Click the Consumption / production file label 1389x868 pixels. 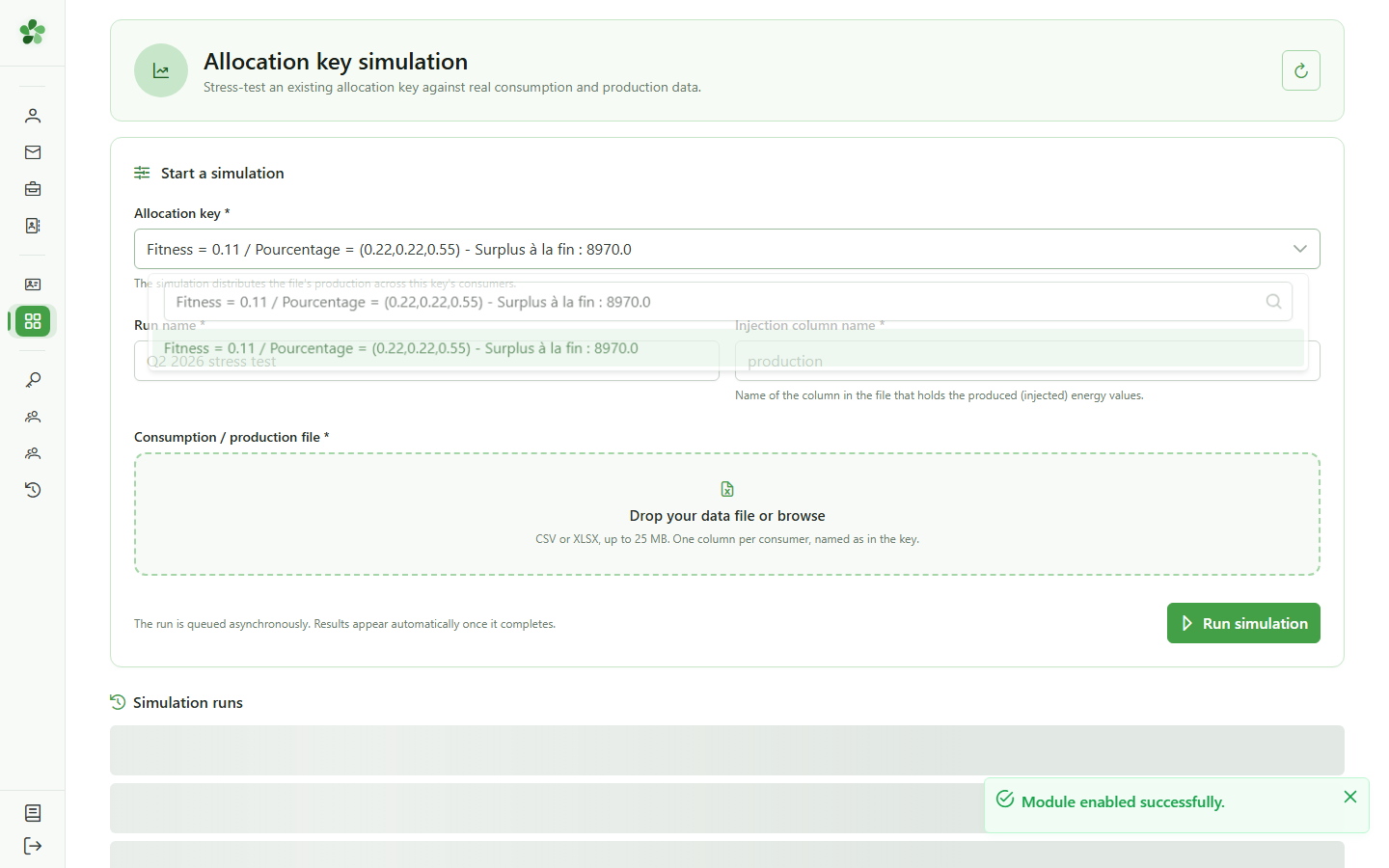(231, 437)
